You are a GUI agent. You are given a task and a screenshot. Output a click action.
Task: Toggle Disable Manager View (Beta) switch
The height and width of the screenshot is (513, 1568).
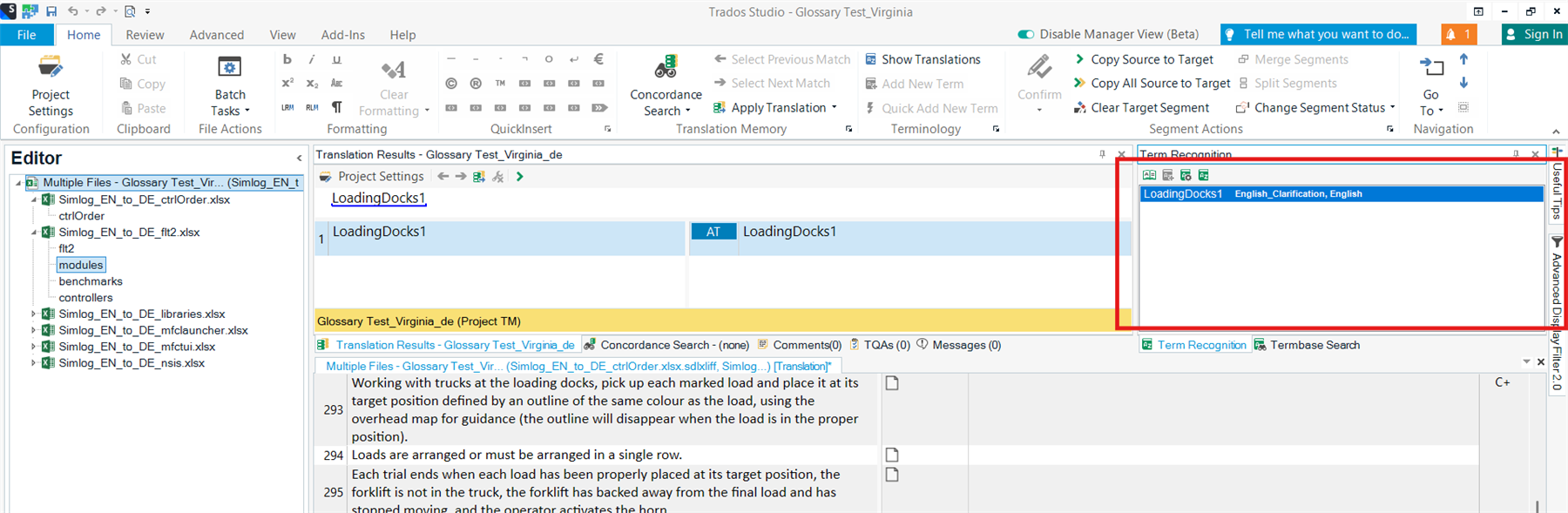1026,35
